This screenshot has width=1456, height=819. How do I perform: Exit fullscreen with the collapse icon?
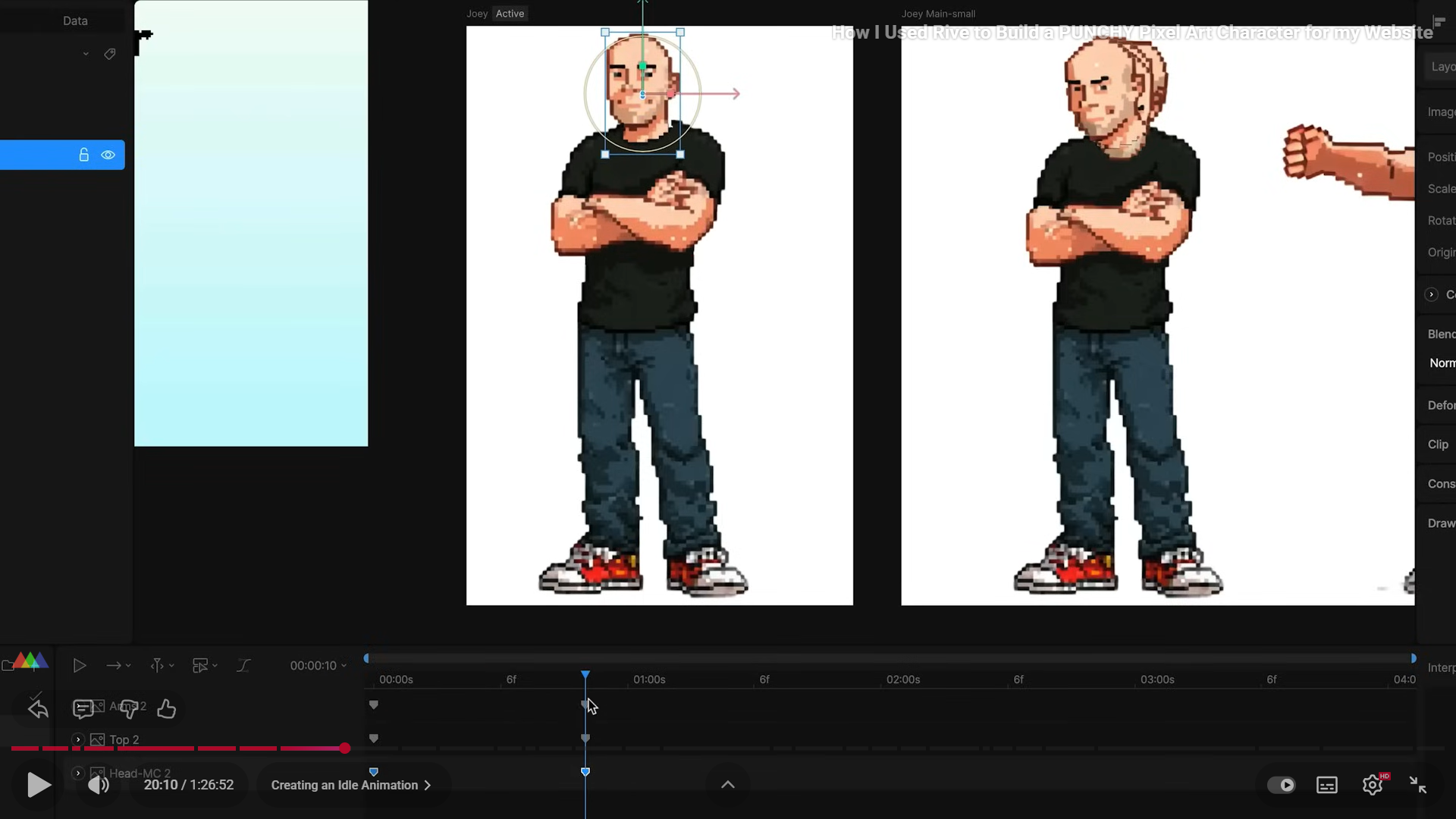pos(1417,785)
